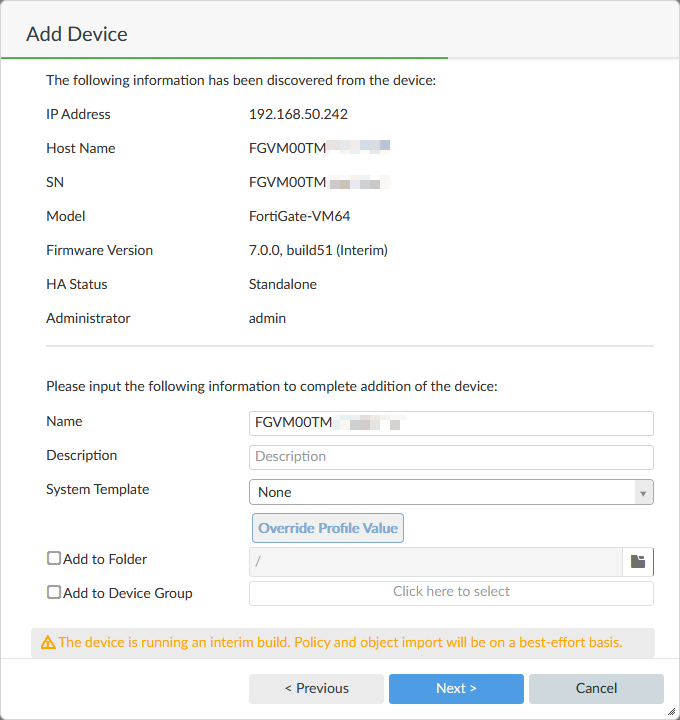Screen dimensions: 680x720
Task: Proceed by clicking the Next button
Action: [456, 688]
